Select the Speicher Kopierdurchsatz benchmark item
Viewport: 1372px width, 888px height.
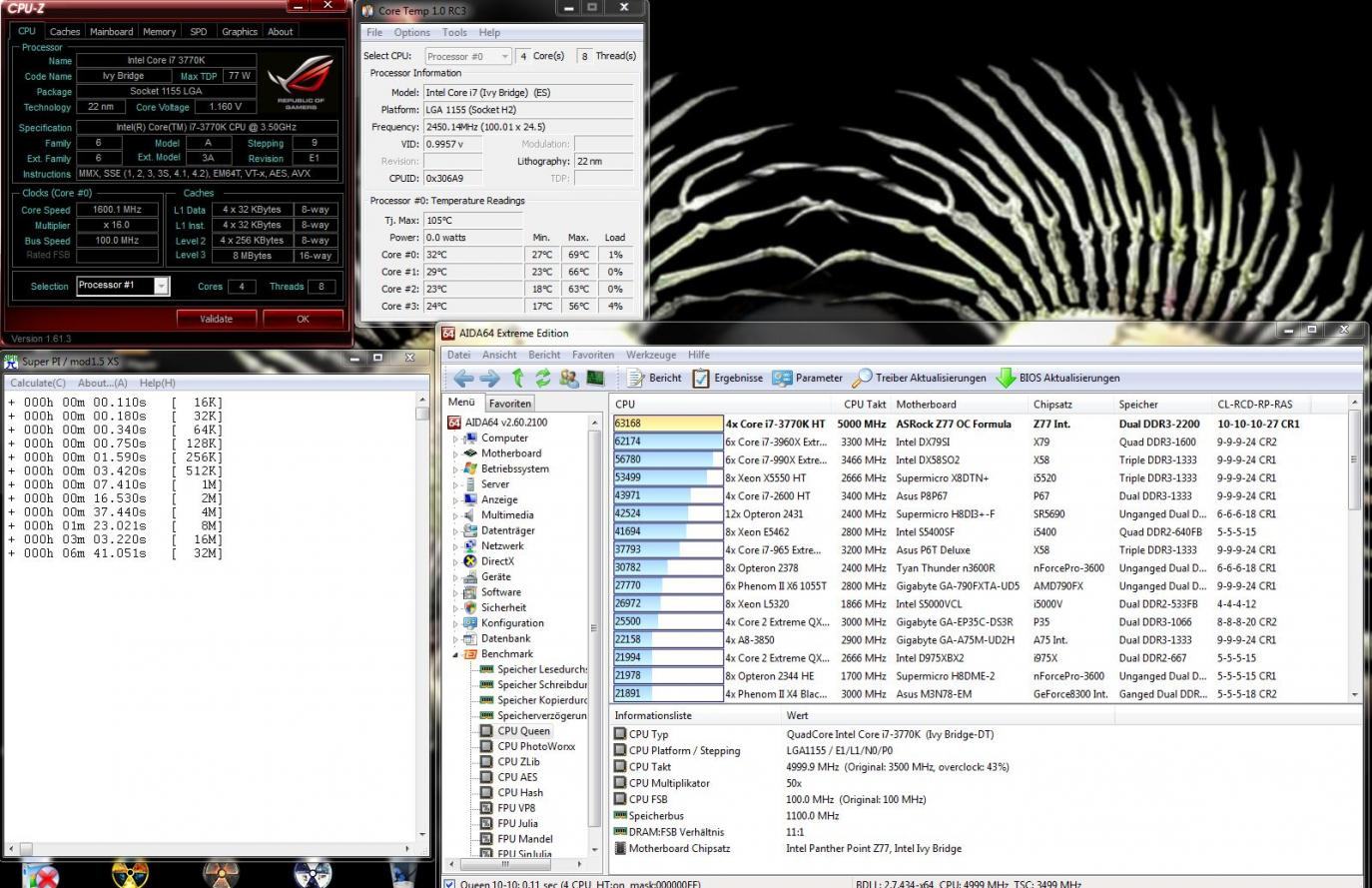tap(542, 700)
